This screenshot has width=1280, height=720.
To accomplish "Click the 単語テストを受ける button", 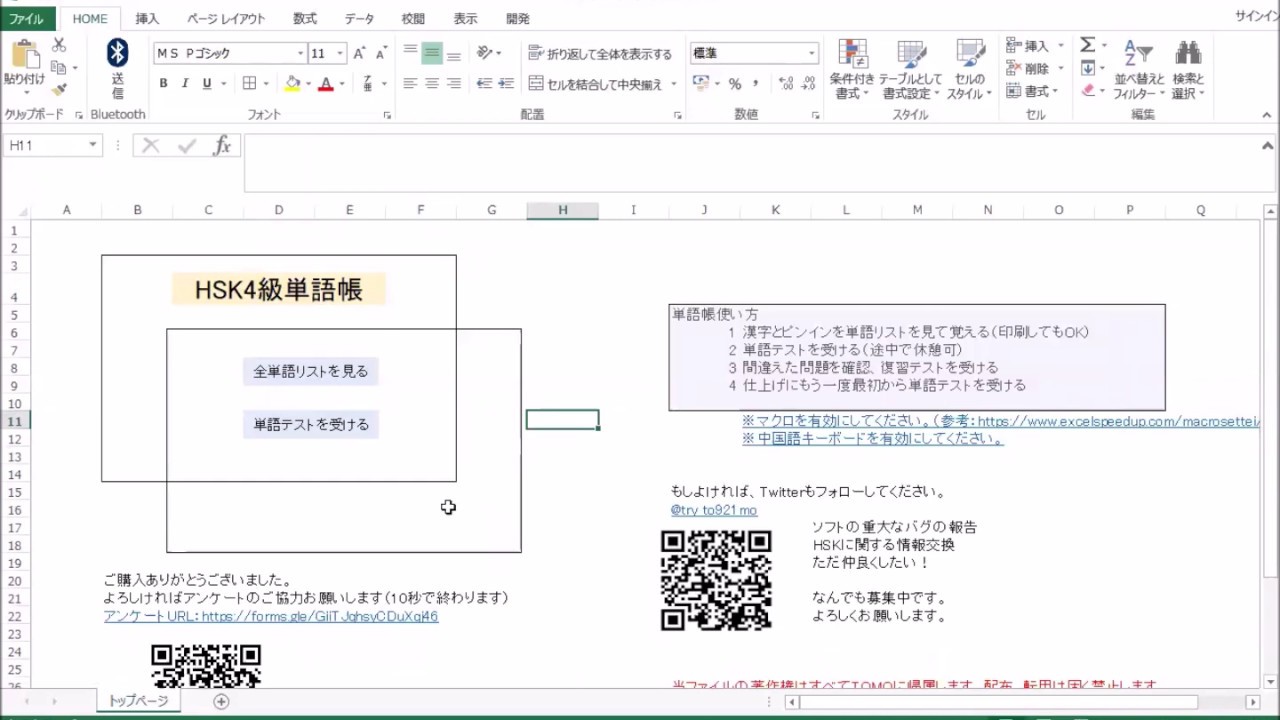I will (x=311, y=425).
